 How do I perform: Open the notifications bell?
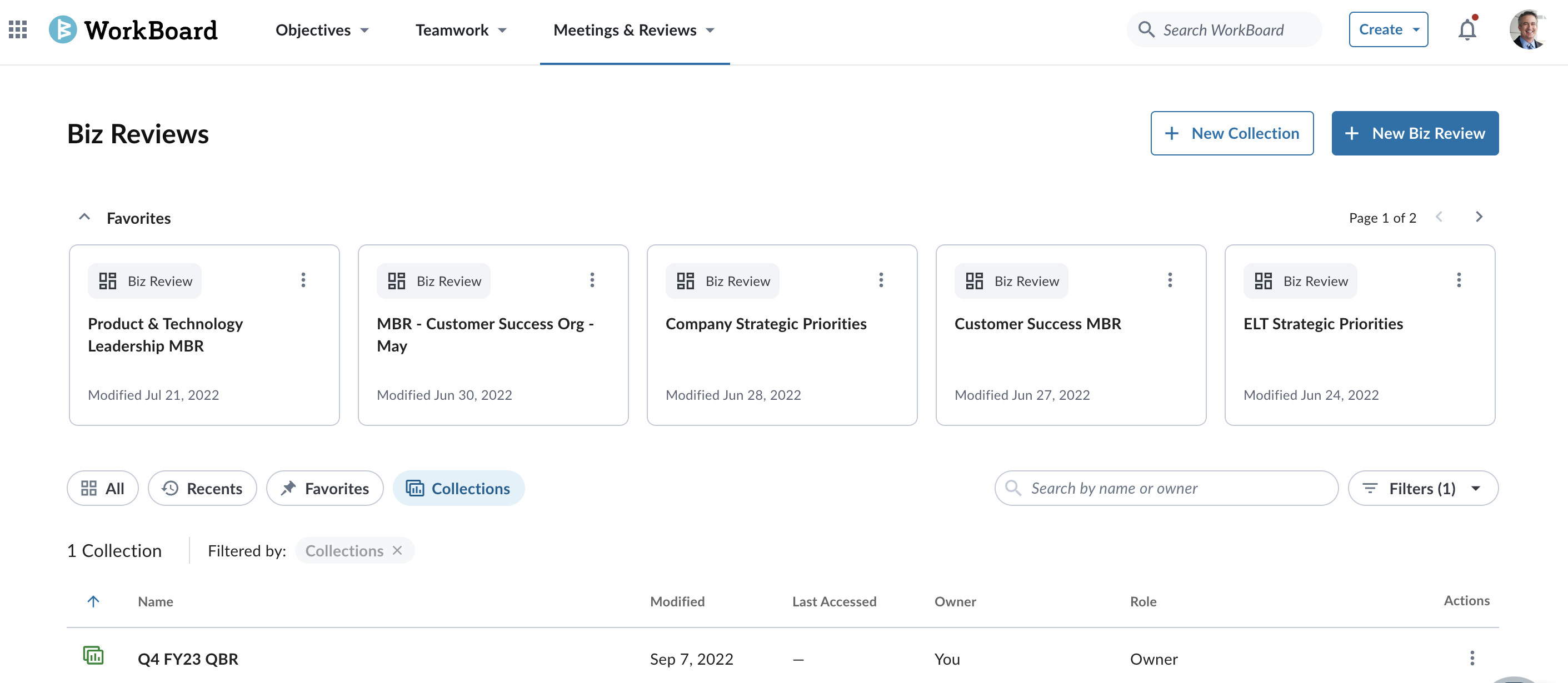pos(1467,29)
